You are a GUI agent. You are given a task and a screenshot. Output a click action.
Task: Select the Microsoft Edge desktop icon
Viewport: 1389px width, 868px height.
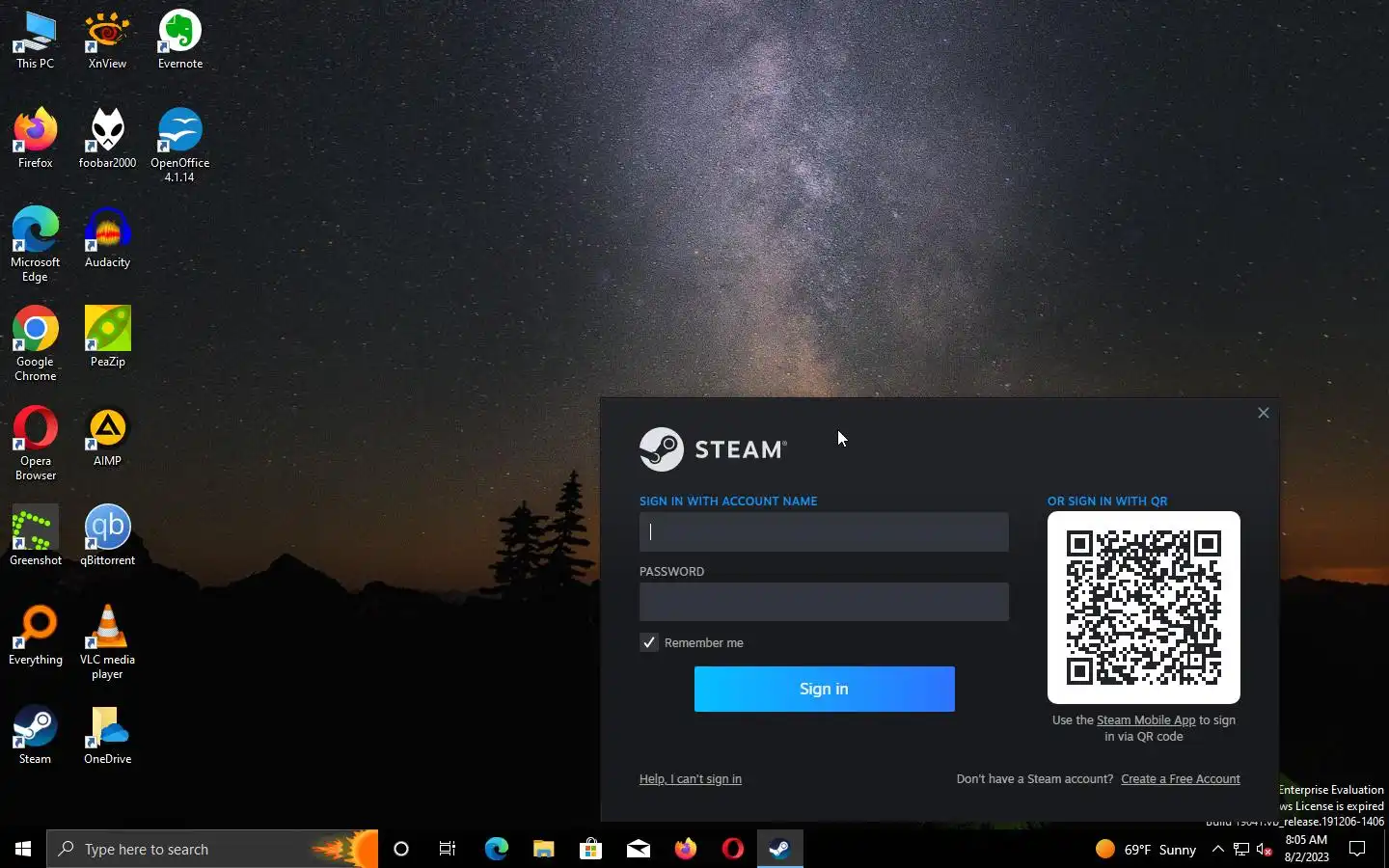[35, 244]
